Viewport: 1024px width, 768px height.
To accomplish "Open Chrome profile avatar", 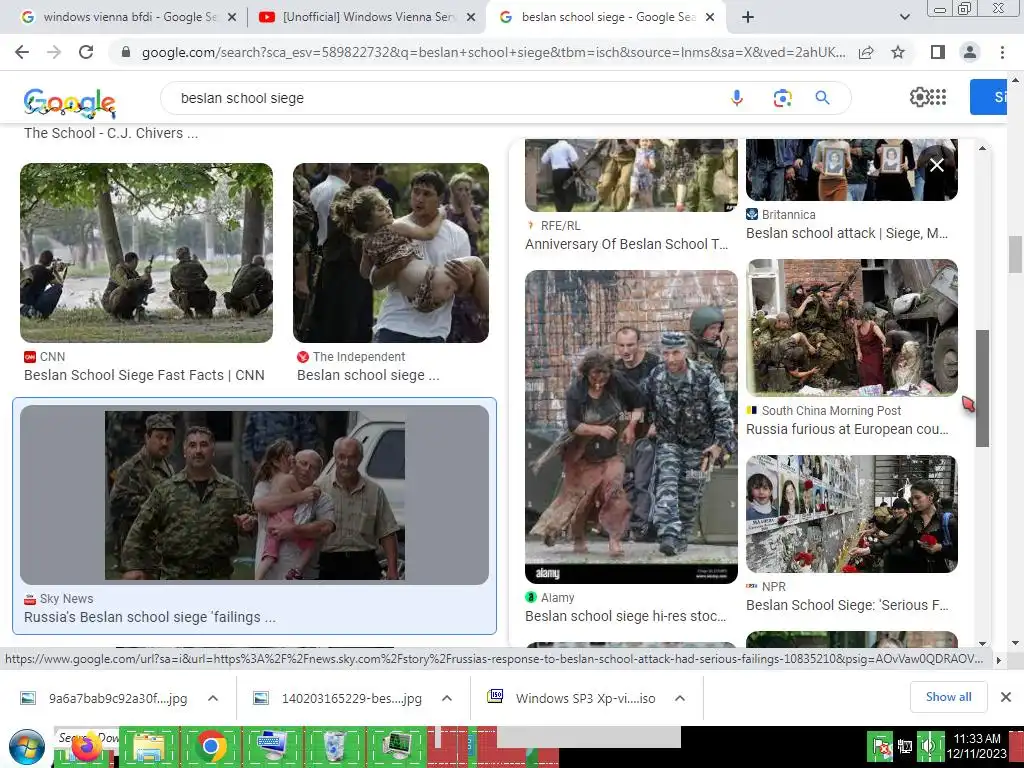I will (x=970, y=52).
